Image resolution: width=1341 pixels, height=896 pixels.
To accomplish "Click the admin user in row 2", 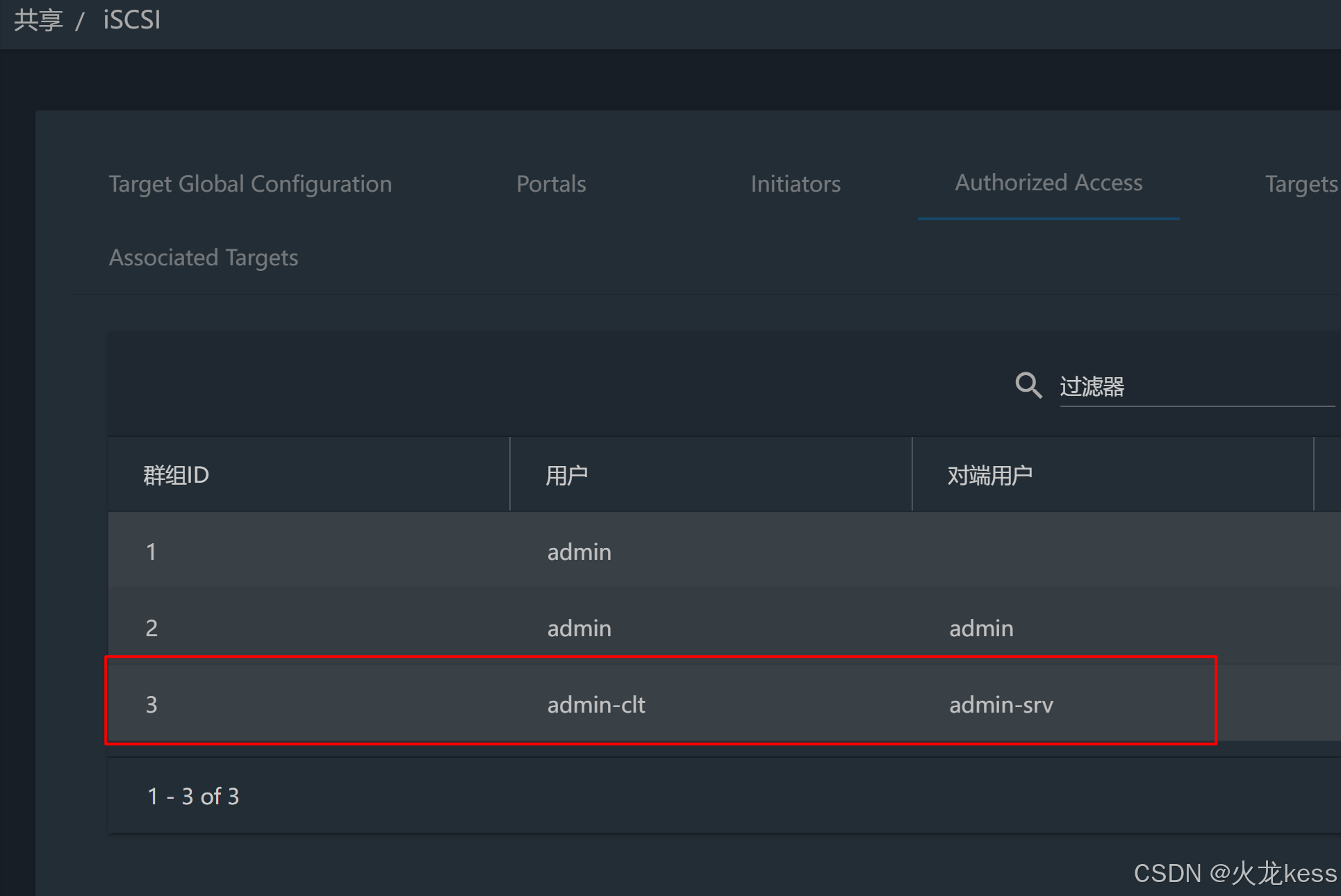I will click(579, 629).
